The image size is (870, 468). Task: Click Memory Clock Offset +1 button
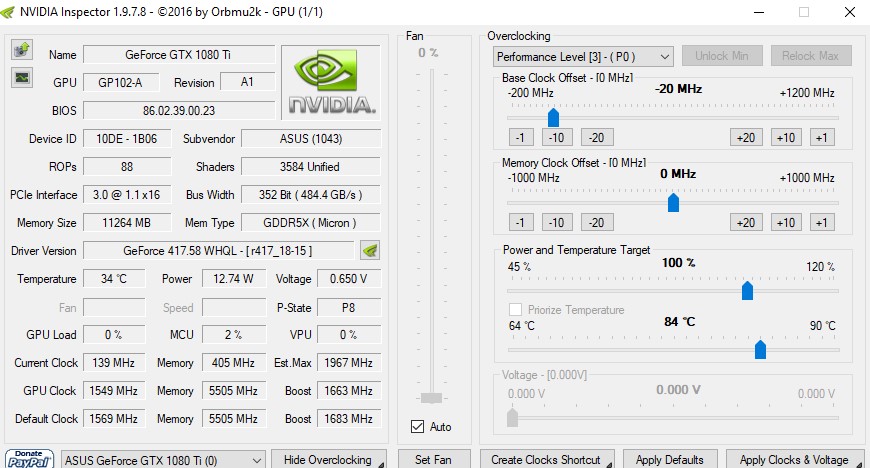[822, 222]
